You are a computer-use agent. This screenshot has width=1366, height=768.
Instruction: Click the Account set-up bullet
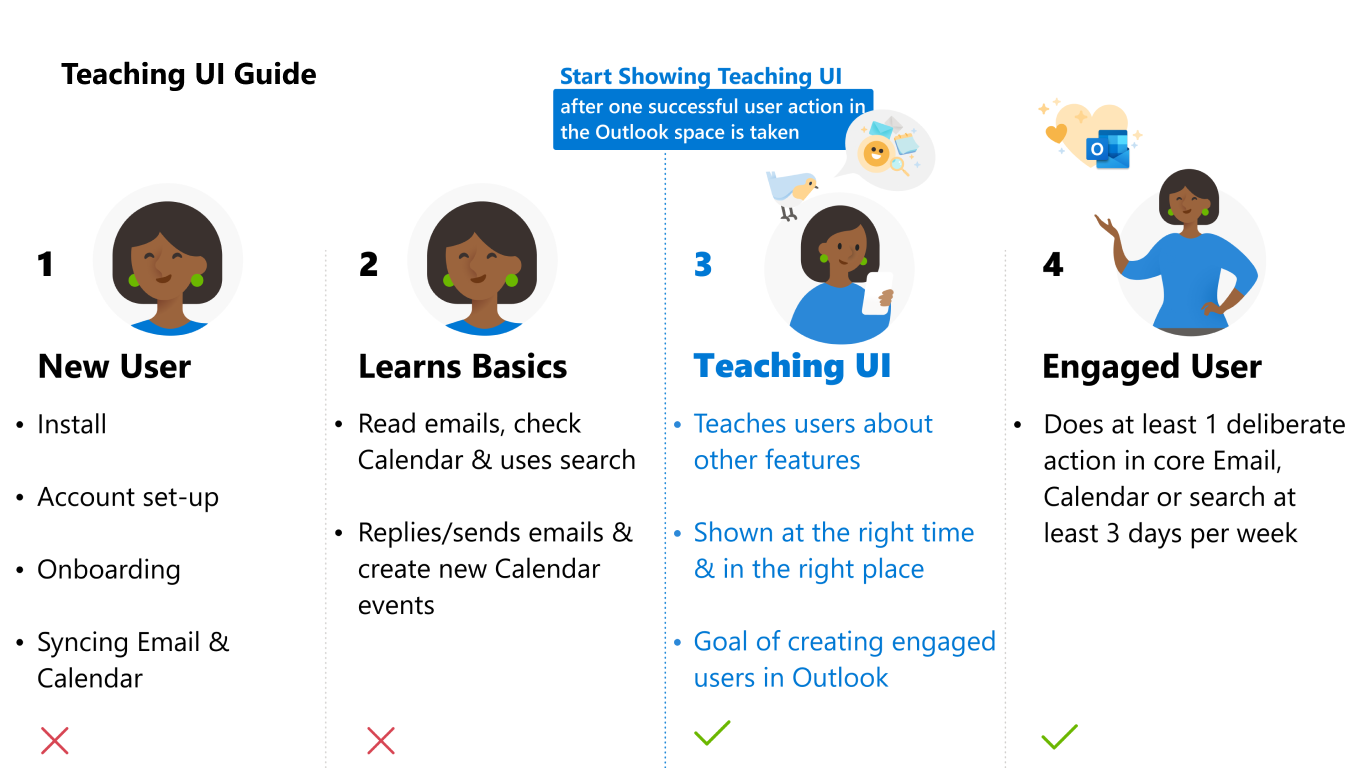coord(128,497)
